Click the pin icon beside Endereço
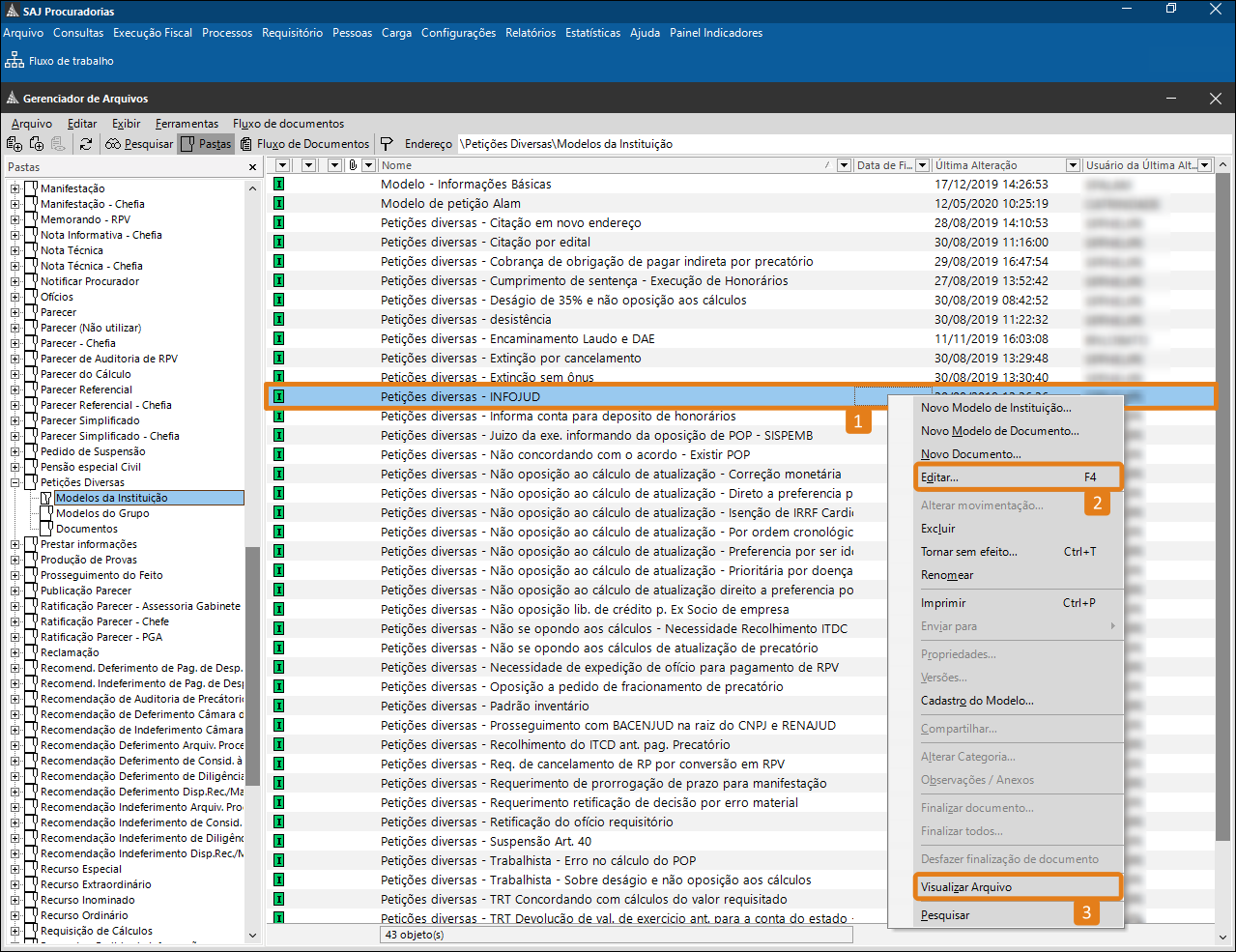Screen dimensions: 1236x952 (x=387, y=144)
